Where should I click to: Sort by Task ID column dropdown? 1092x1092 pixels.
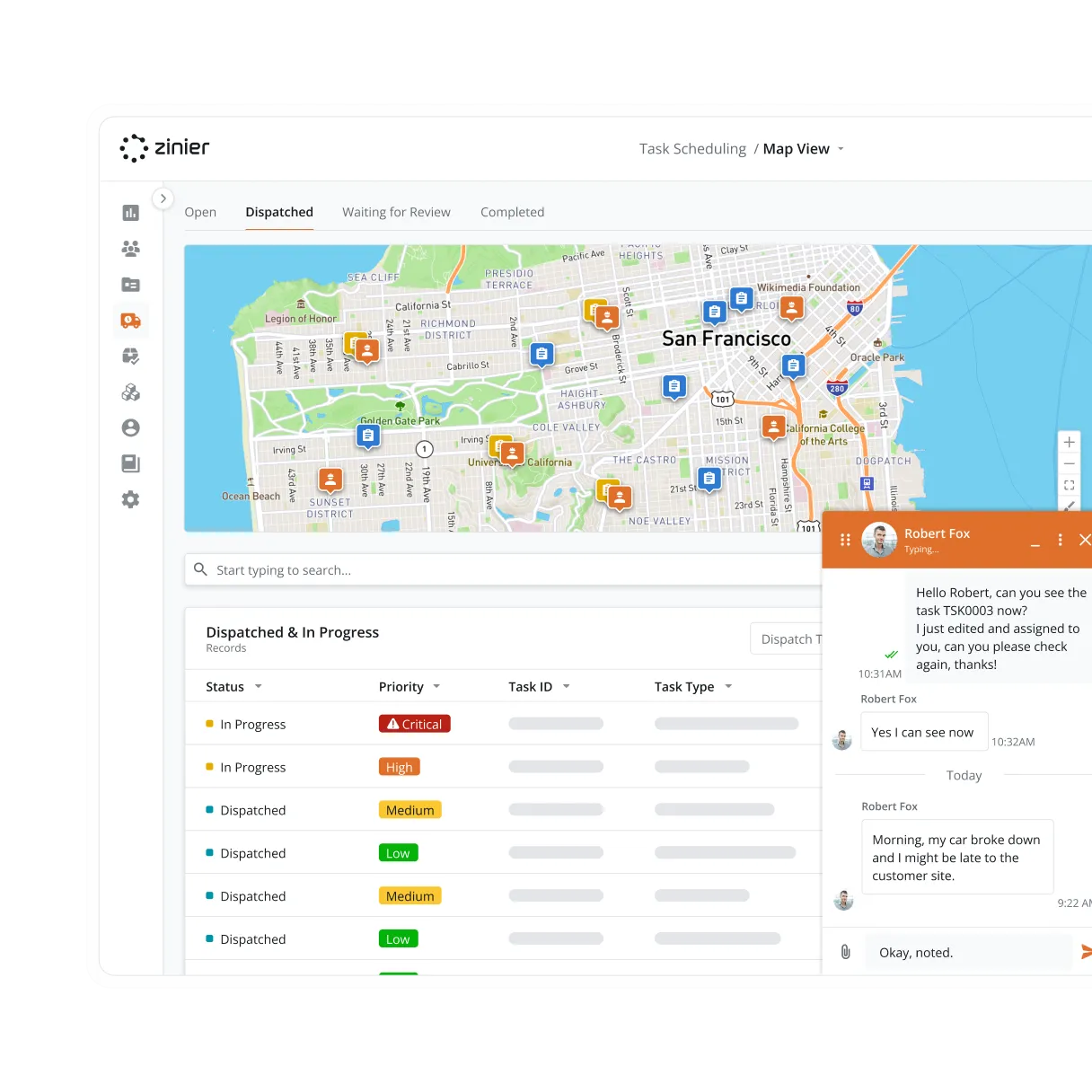tap(566, 686)
